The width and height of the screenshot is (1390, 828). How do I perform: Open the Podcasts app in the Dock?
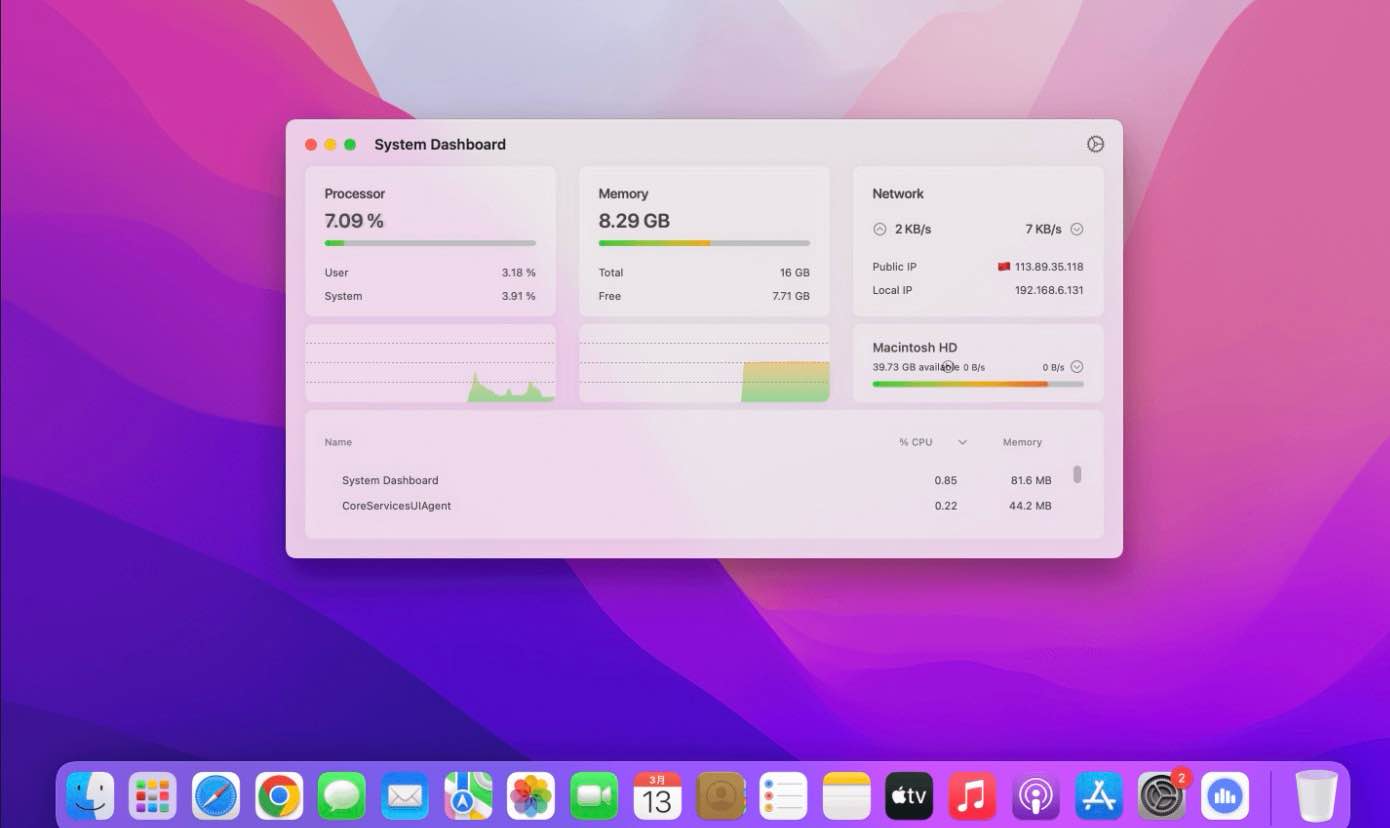(x=1035, y=797)
